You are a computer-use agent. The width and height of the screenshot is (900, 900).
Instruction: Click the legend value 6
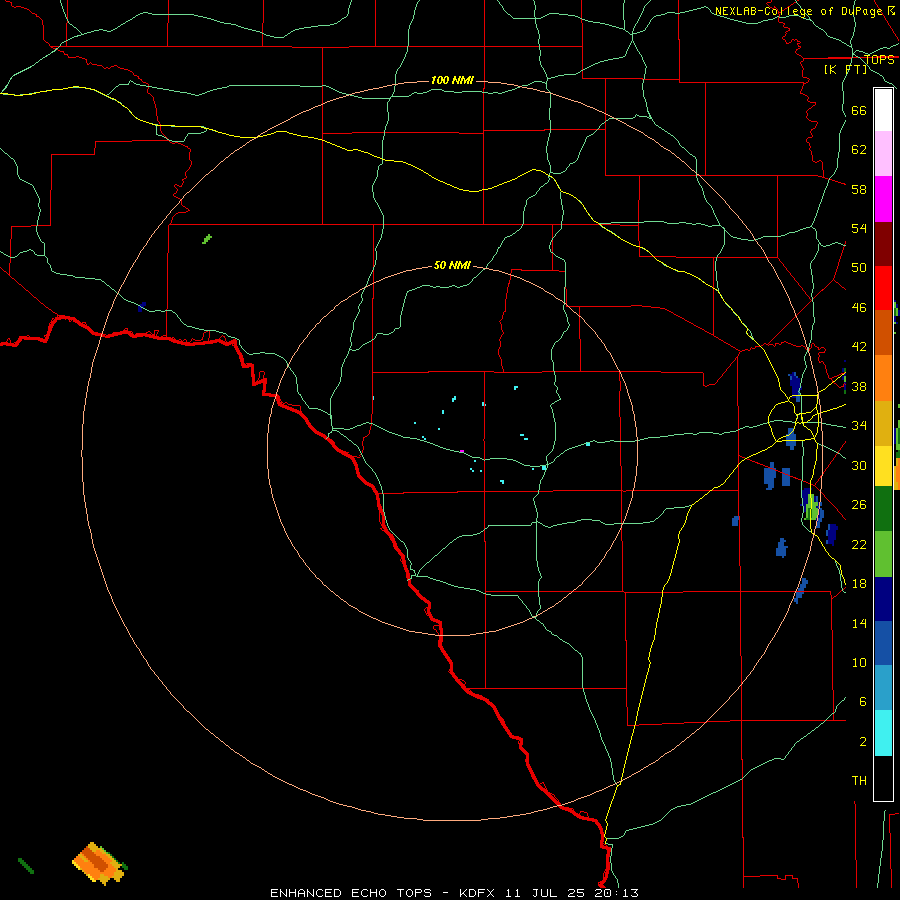[863, 702]
